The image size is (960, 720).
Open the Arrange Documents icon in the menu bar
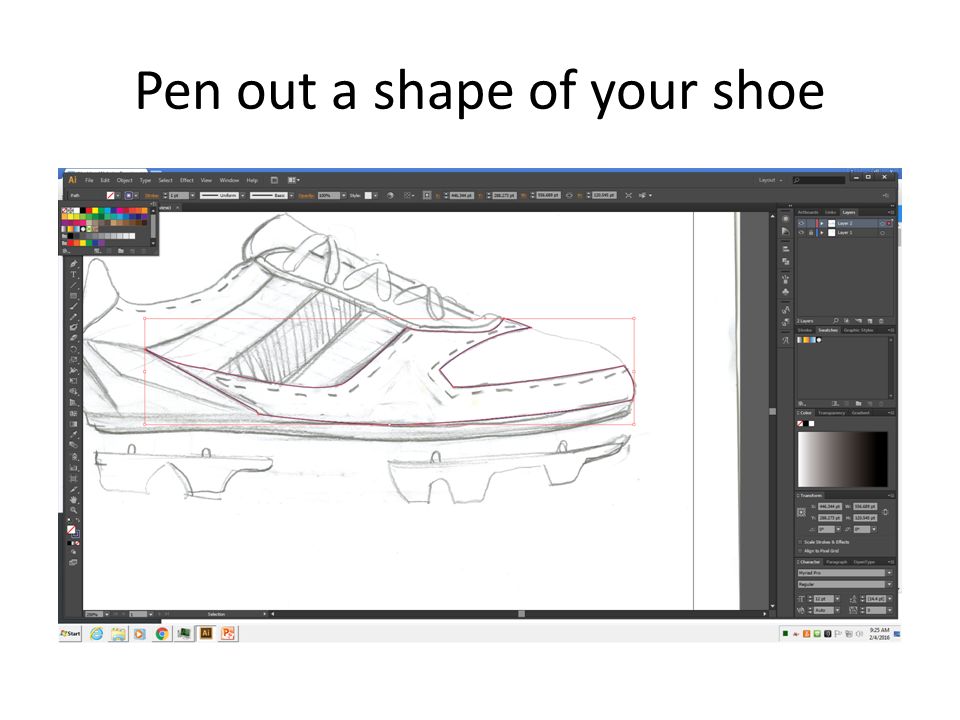tap(293, 180)
